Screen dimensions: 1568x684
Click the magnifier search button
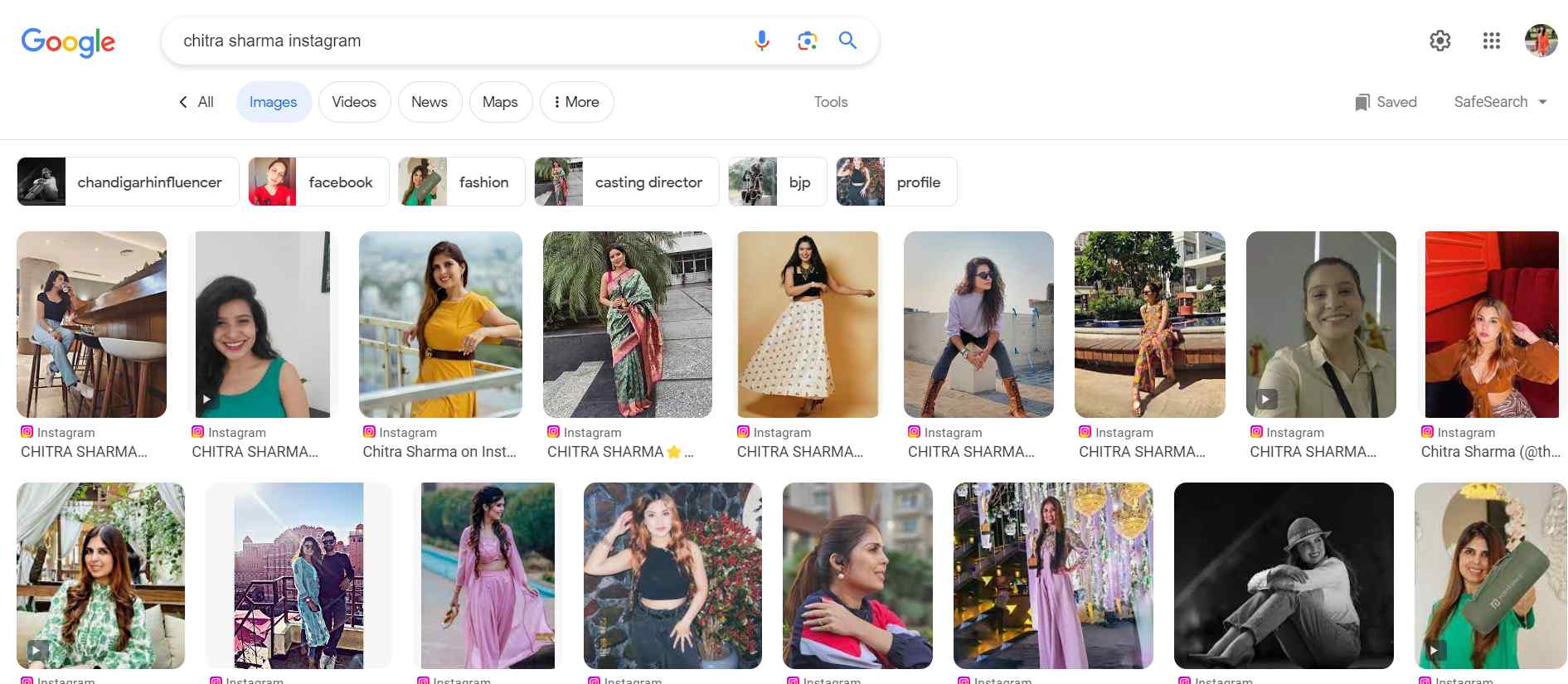click(x=847, y=41)
